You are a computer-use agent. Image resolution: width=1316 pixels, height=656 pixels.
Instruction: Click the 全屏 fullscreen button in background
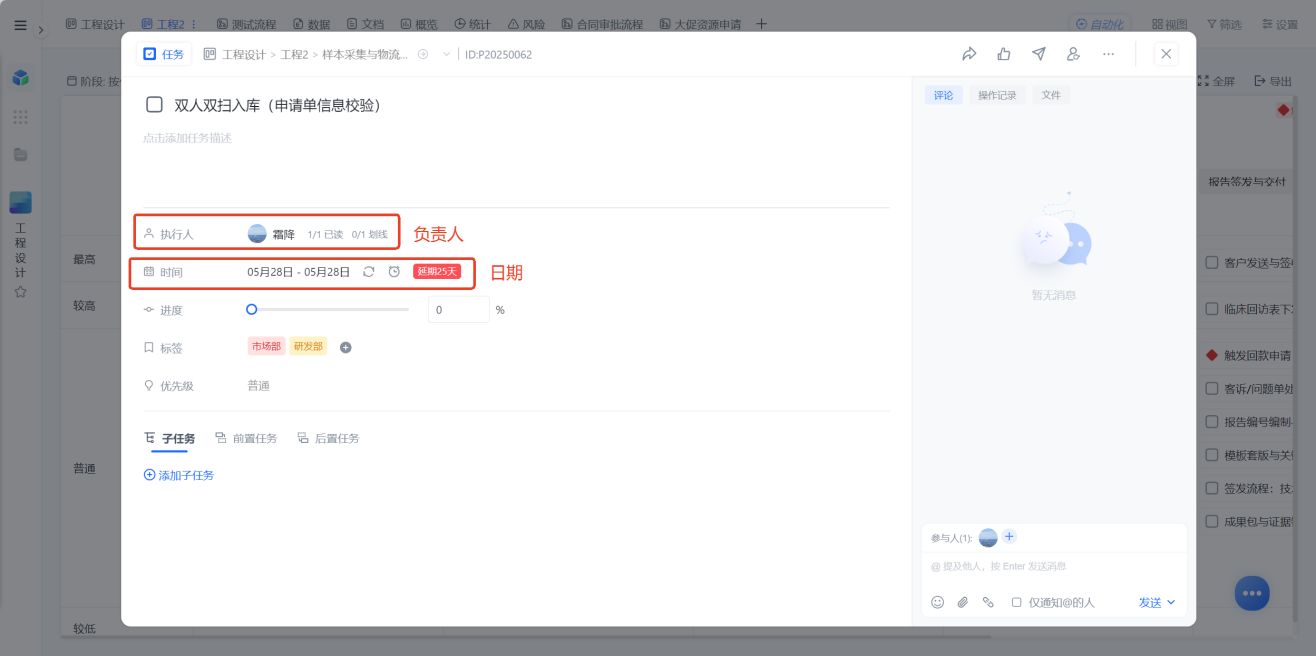[x=1216, y=81]
